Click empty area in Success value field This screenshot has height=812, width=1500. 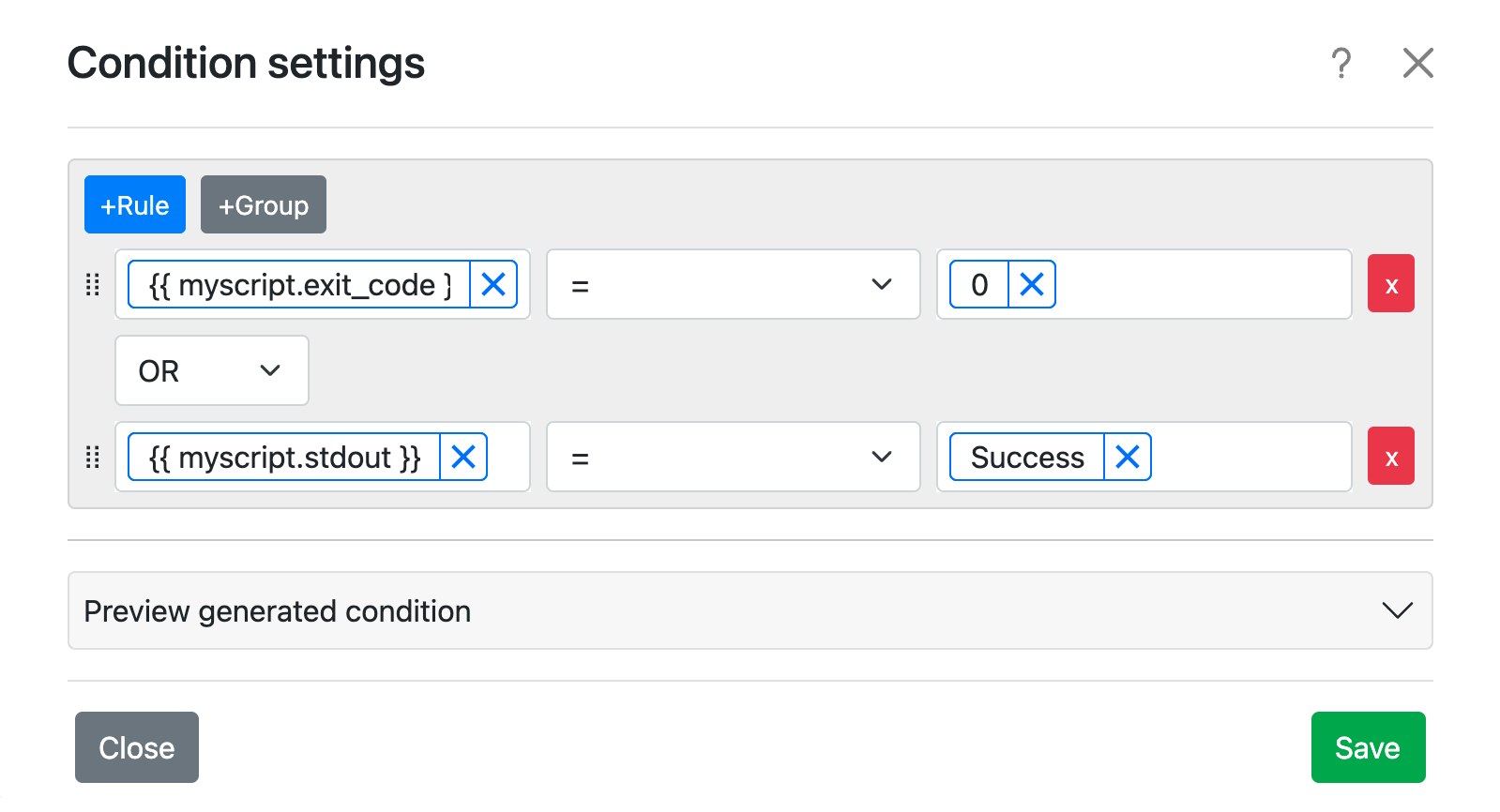(1248, 457)
